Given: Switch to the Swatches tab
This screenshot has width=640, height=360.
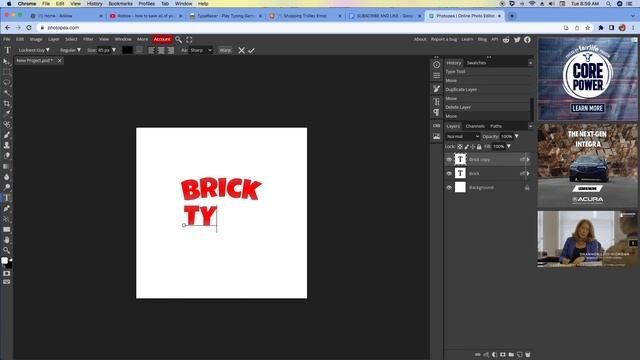Looking at the screenshot, I should tap(476, 63).
